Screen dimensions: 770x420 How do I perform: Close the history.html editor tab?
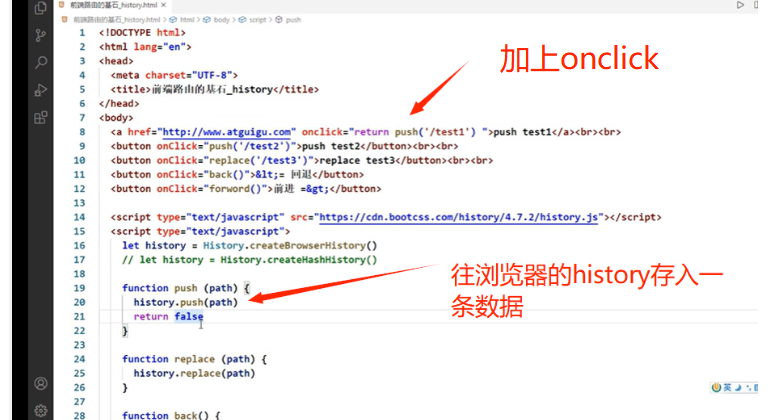coord(164,5)
